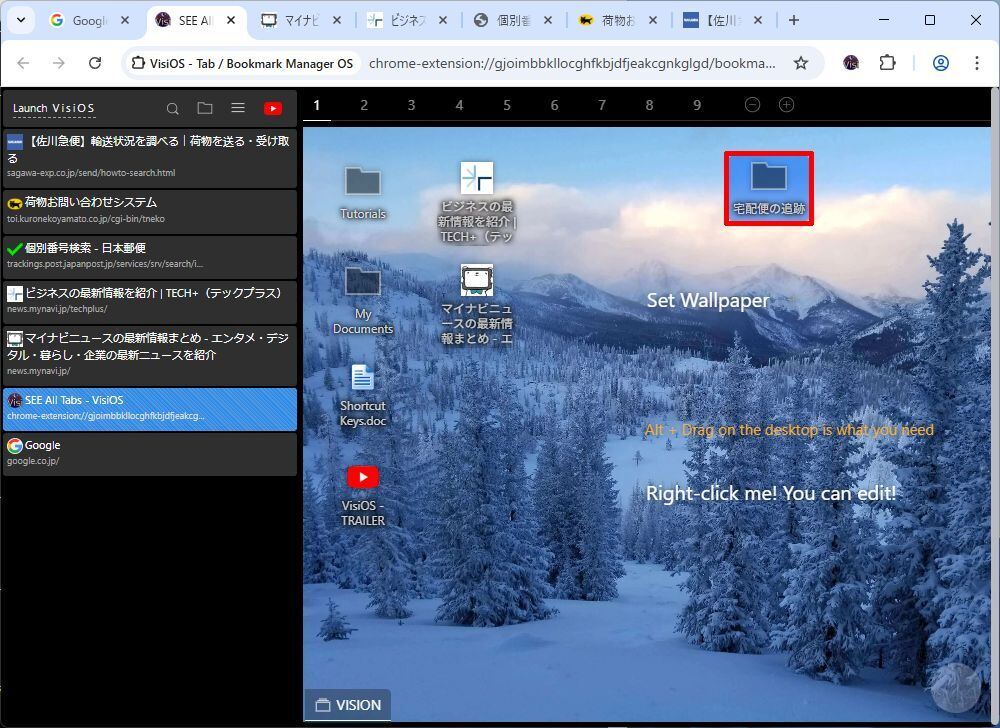Click the Launch VisiOS label
This screenshot has height=728, width=1000.
click(x=54, y=108)
